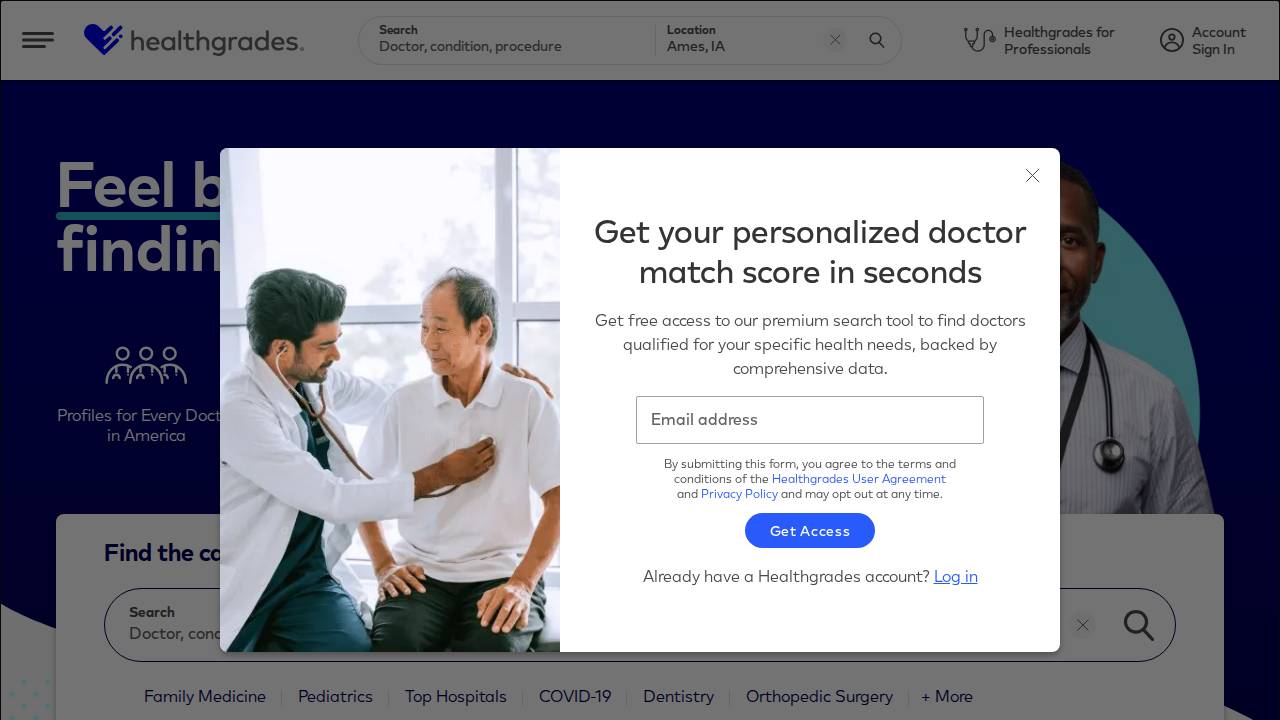Click the Get Access button
This screenshot has height=720, width=1280.
pyautogui.click(x=810, y=531)
